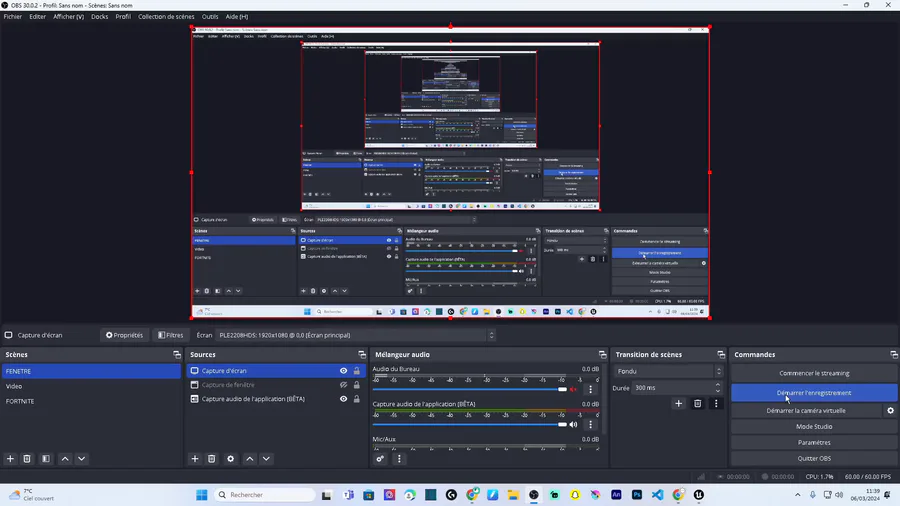Show hidden system tray icons chevron
Screen dimensions: 900x506
[x=797, y=495]
